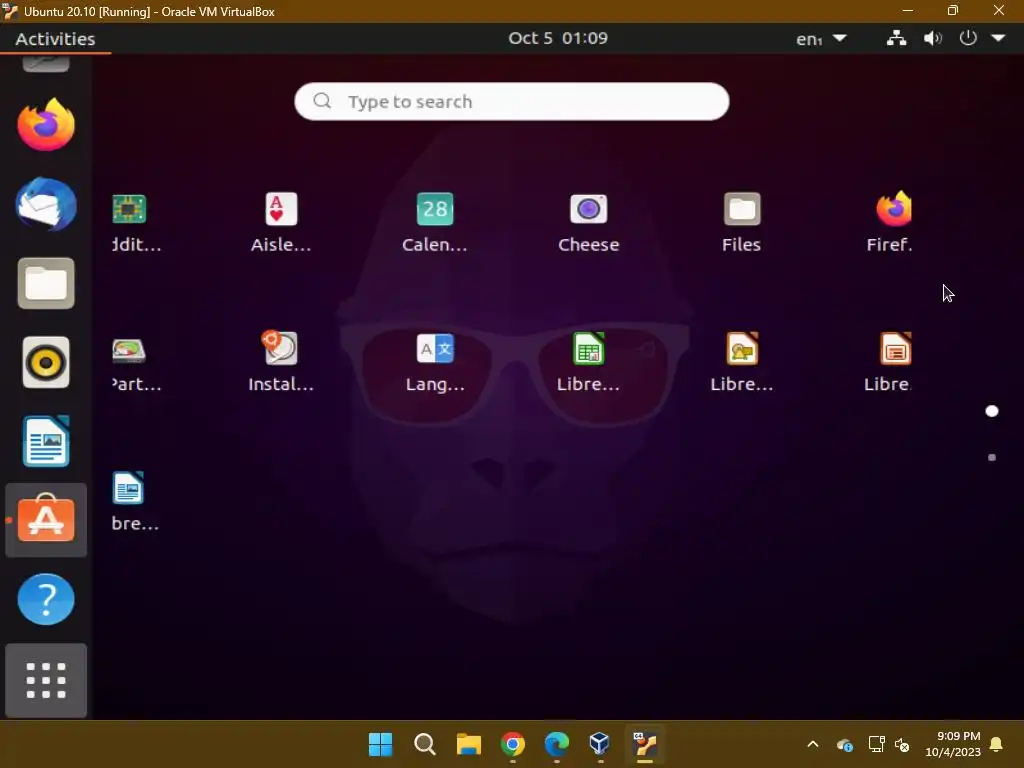This screenshot has width=1024, height=768.
Task: Launch LibreOffice Writer from the dock
Action: (x=46, y=441)
